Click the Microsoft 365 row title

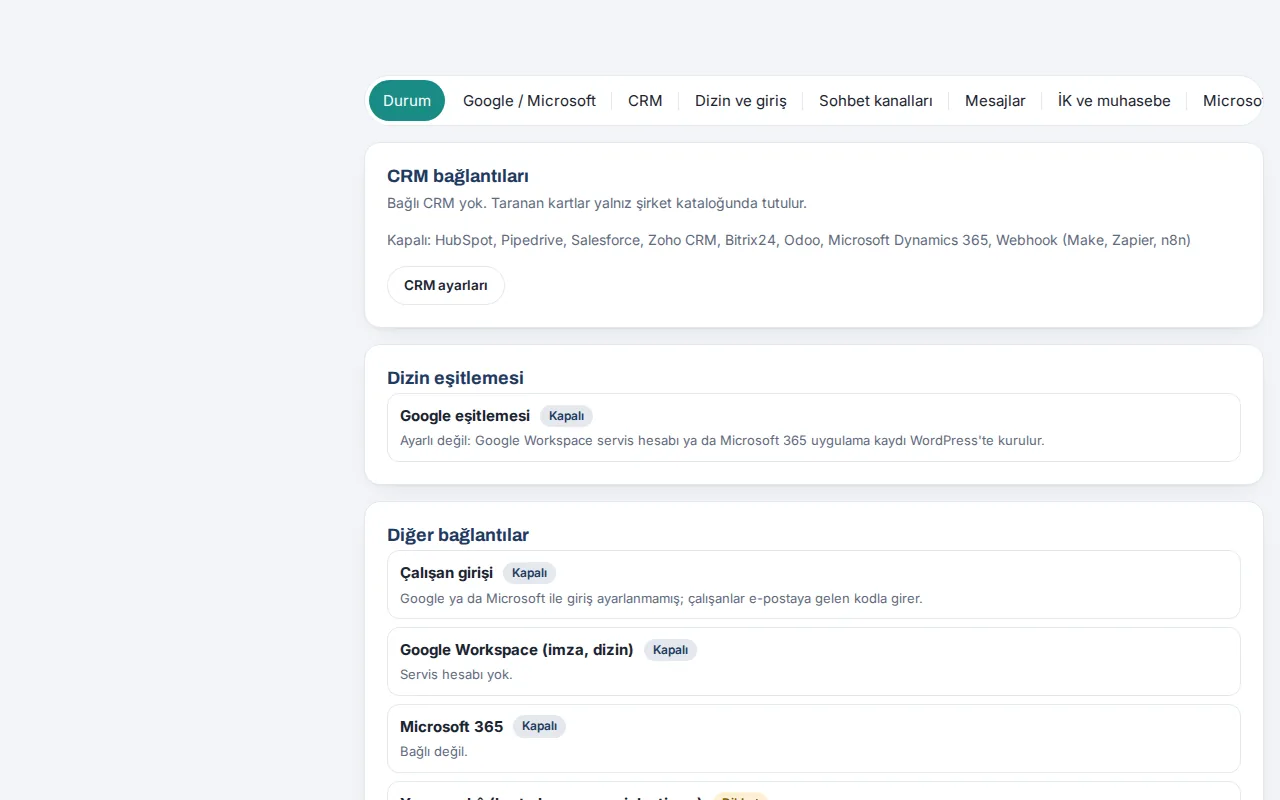click(x=452, y=726)
